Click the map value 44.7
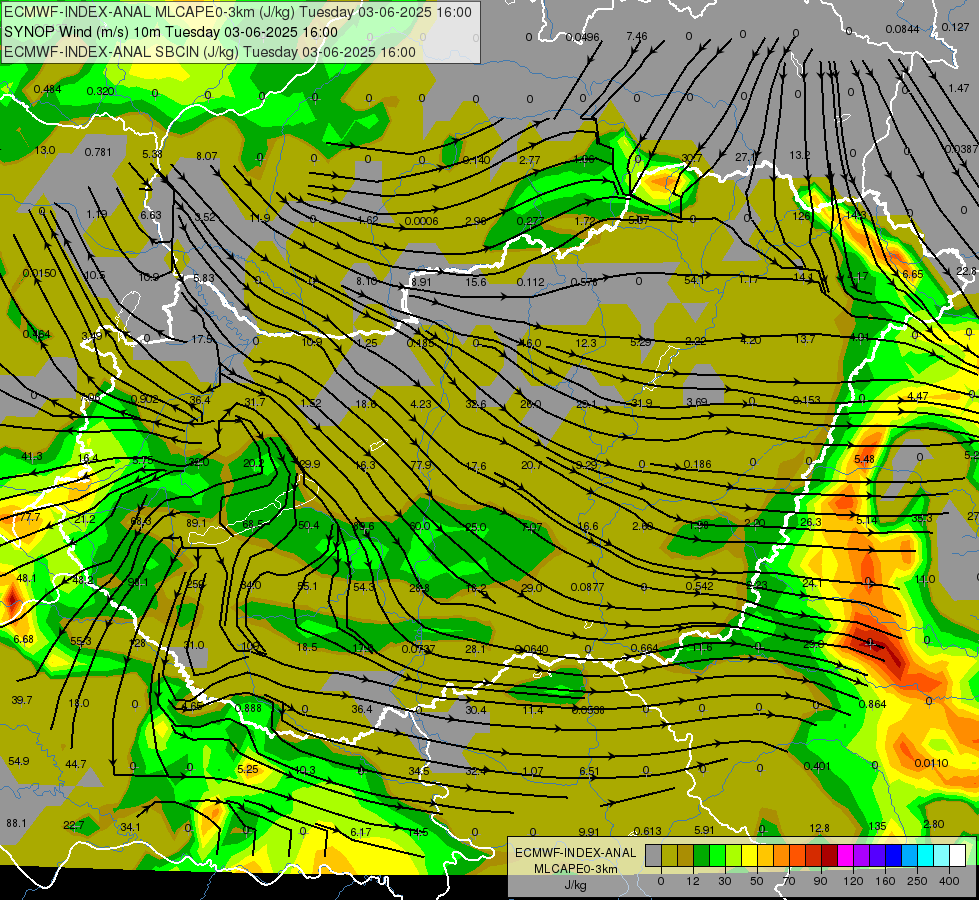979x900 pixels. coord(76,764)
